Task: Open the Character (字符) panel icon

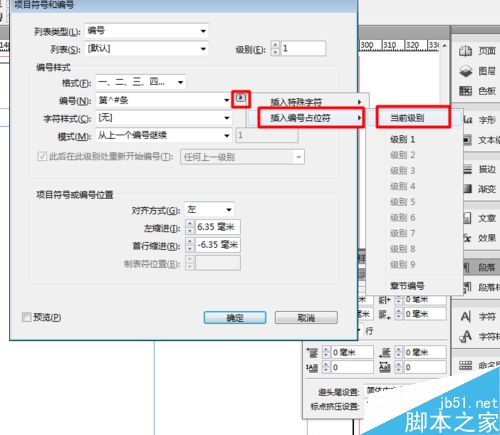Action: click(466, 316)
